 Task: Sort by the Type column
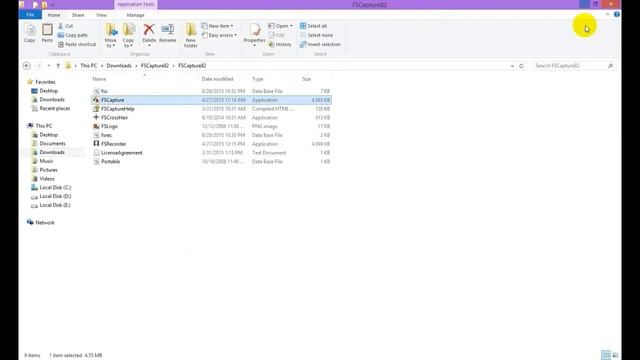[x=258, y=79]
